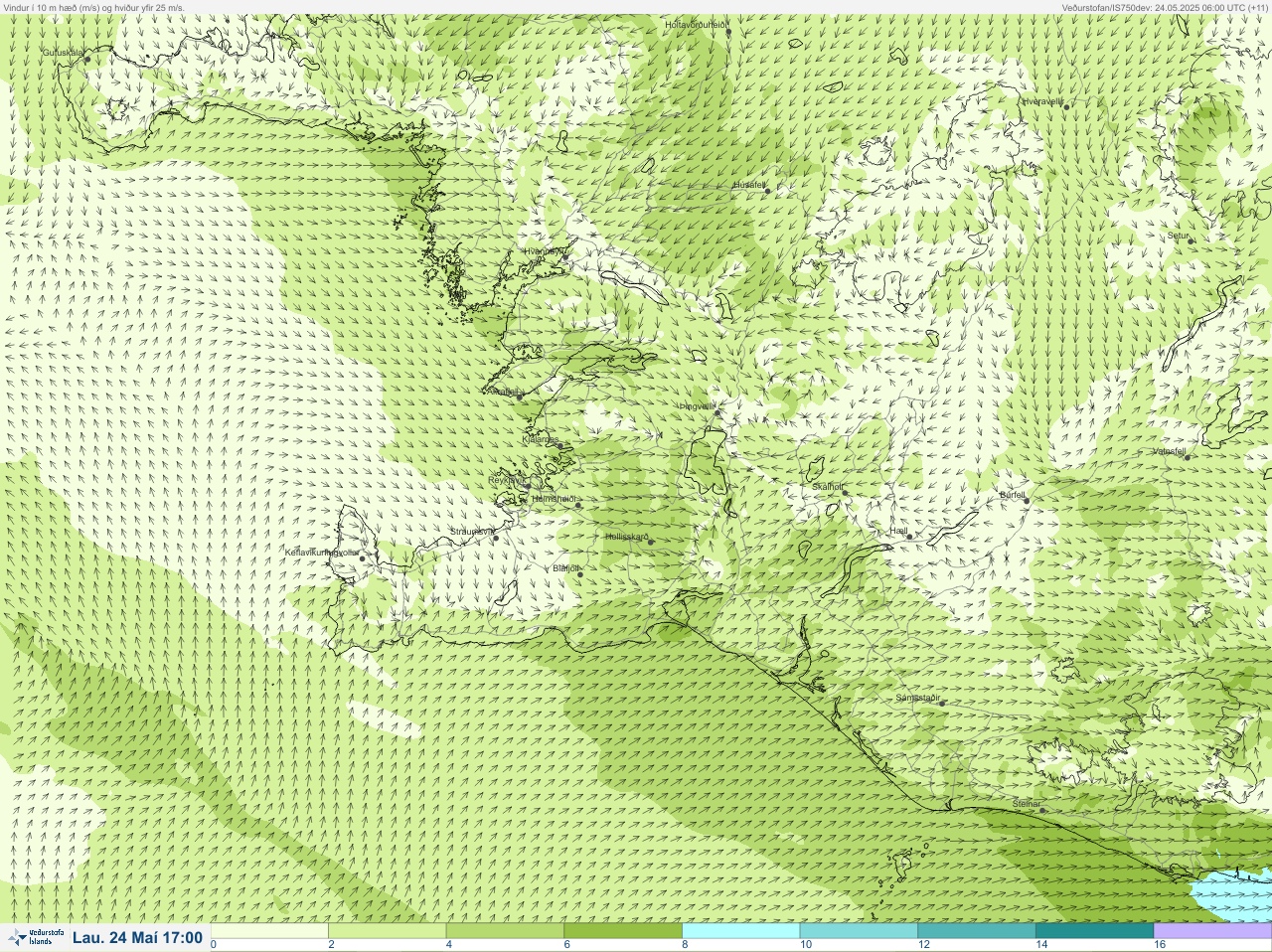Click the model run timestamp "24.05.2025 06:00 UTC"

[x=1199, y=7]
